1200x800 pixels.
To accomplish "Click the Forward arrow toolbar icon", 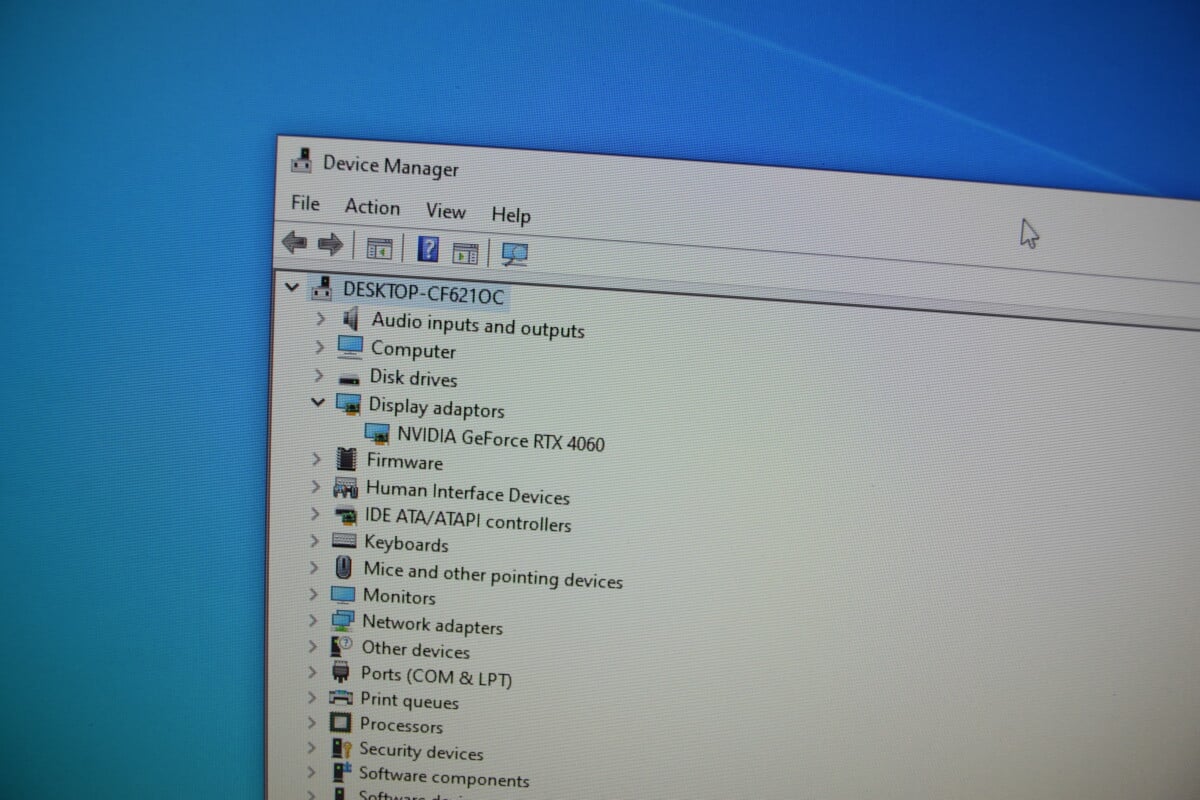I will point(330,243).
